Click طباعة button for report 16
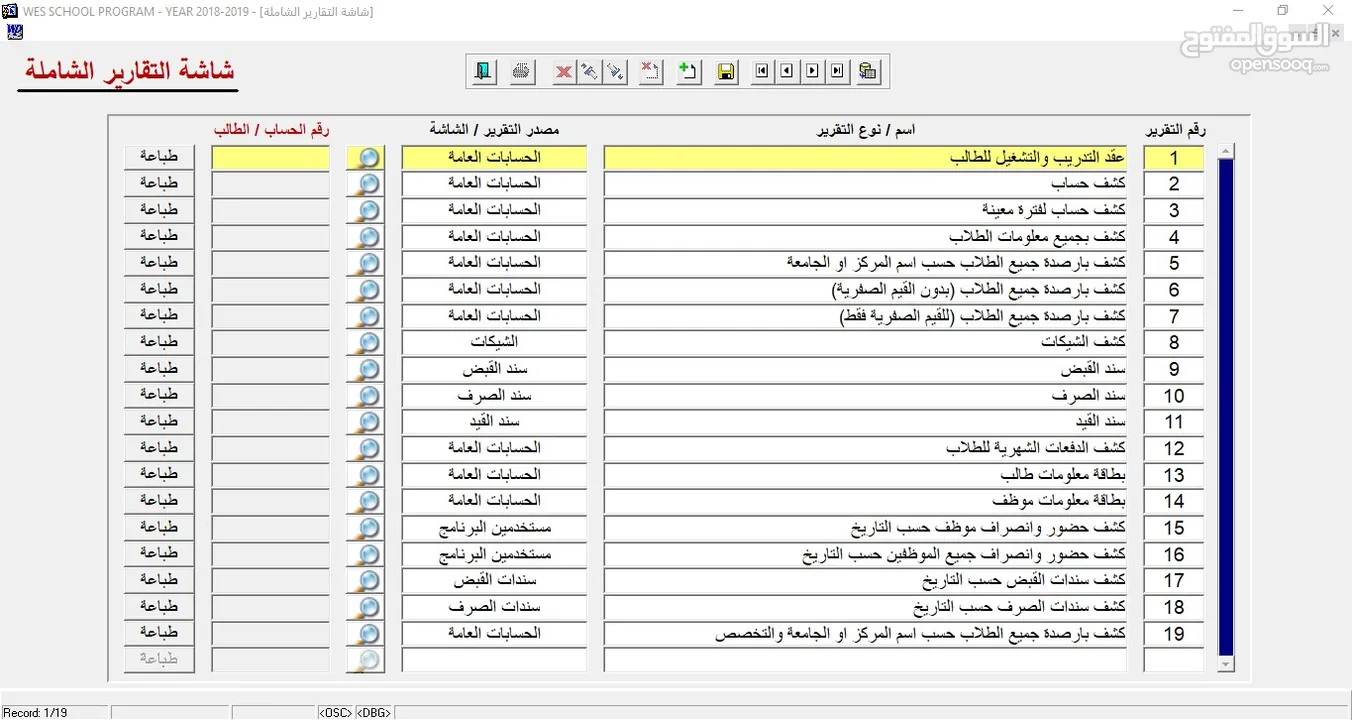Screen dimensions: 1352x720 tap(159, 553)
